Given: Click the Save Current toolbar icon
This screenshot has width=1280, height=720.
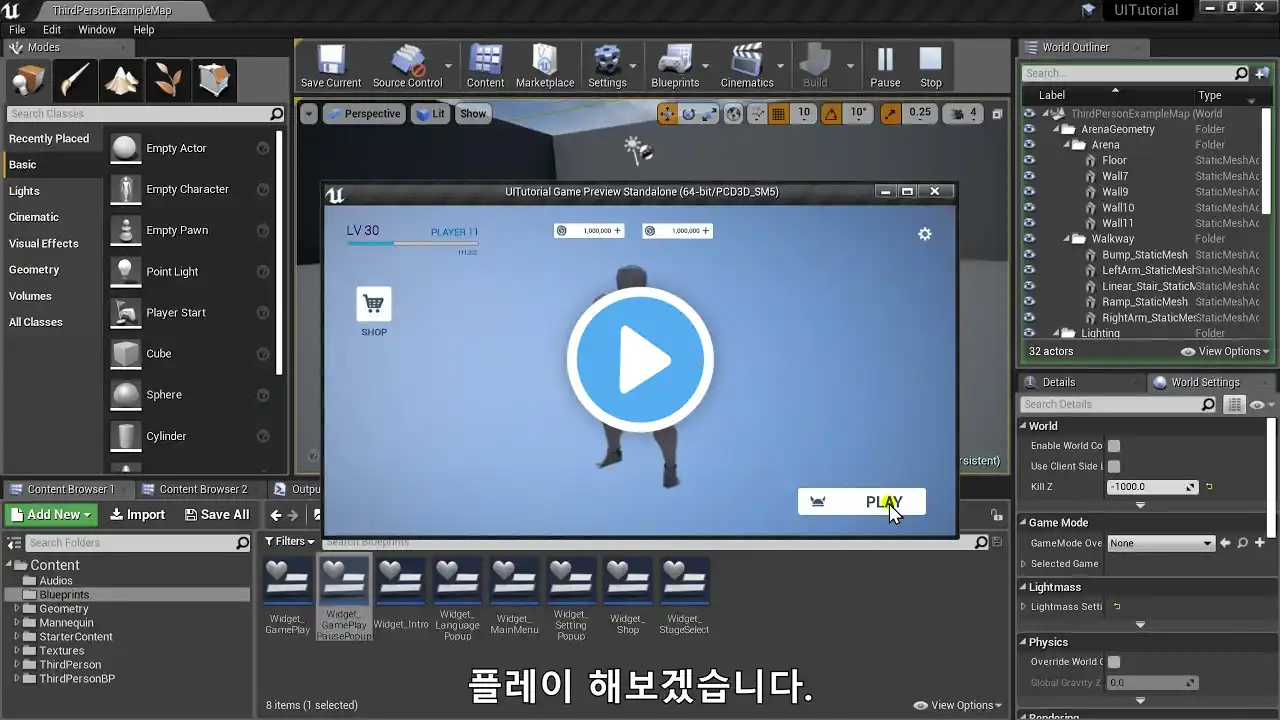Looking at the screenshot, I should point(331,67).
